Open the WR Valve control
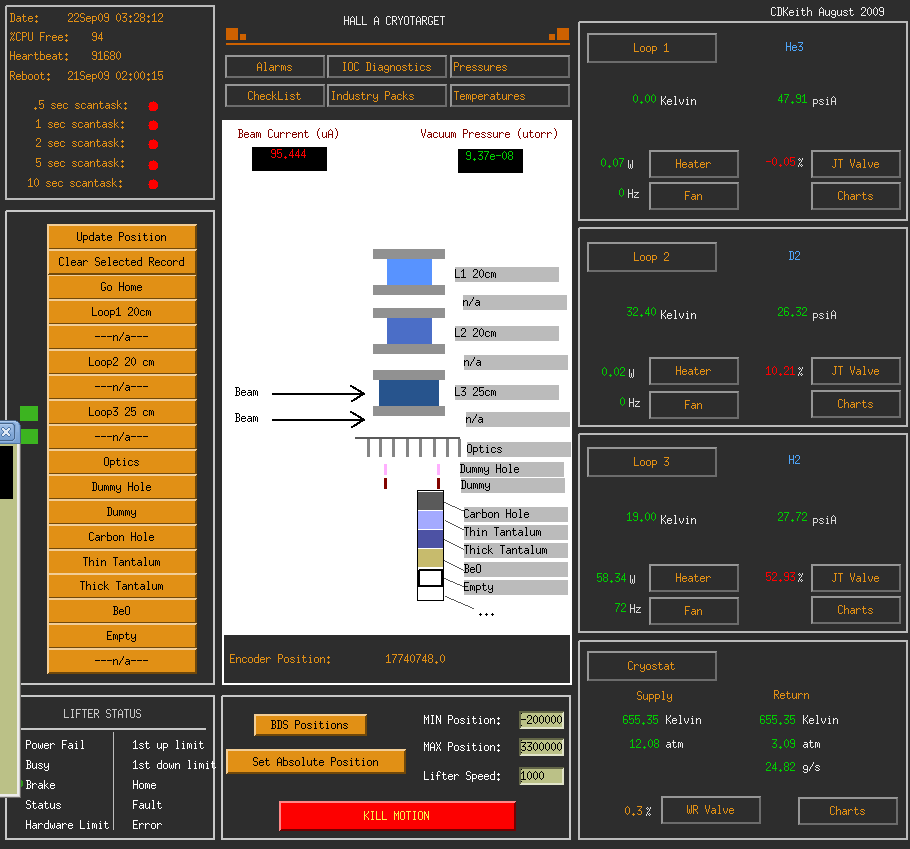The height and width of the screenshot is (849, 910). 711,810
